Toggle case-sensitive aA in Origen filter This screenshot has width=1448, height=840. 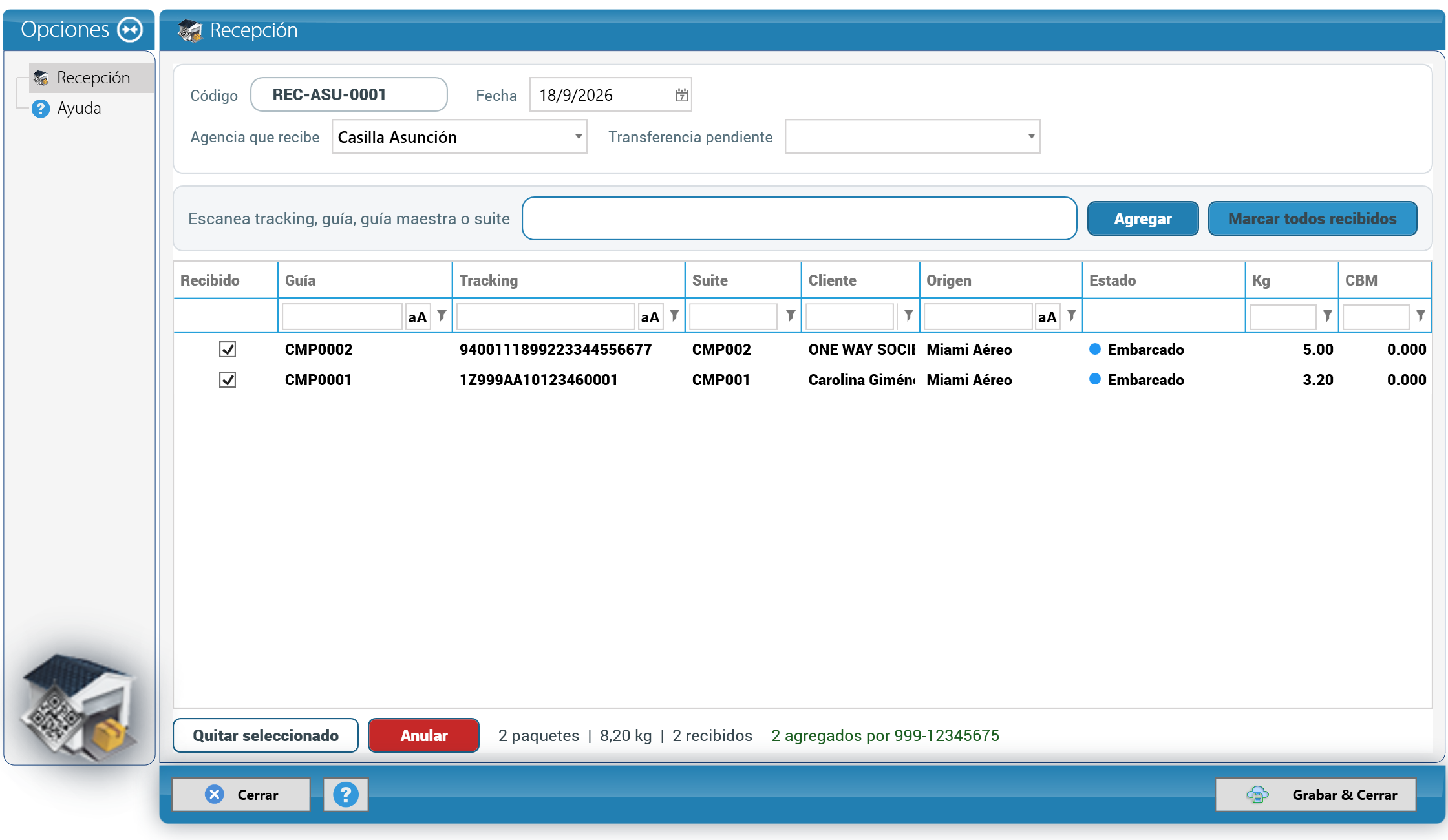[1047, 317]
